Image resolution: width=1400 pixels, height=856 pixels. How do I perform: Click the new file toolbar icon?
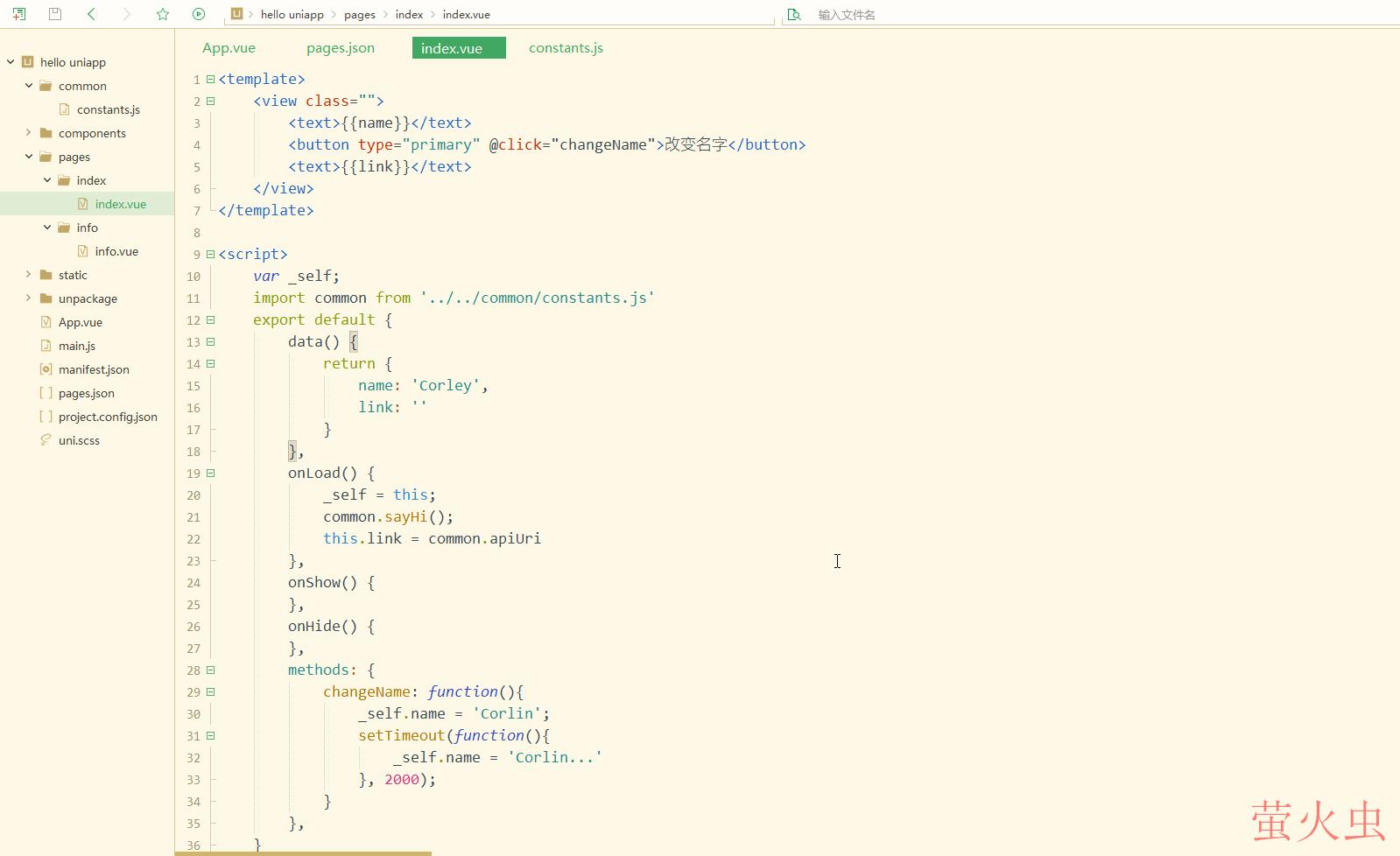[x=19, y=14]
